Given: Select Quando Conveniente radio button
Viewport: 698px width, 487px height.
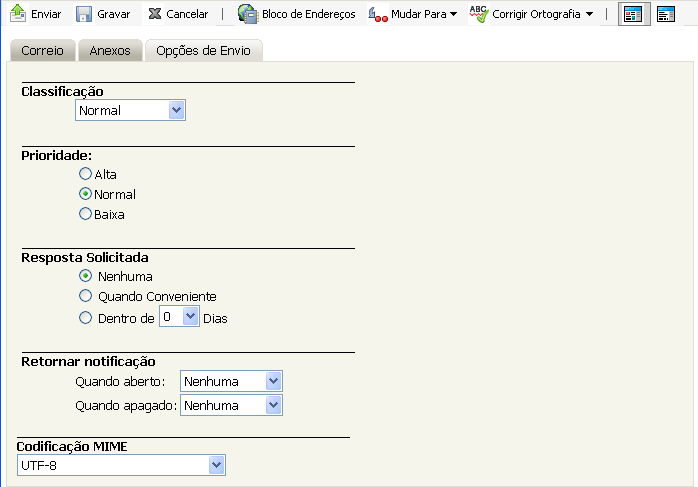Looking at the screenshot, I should 85,296.
